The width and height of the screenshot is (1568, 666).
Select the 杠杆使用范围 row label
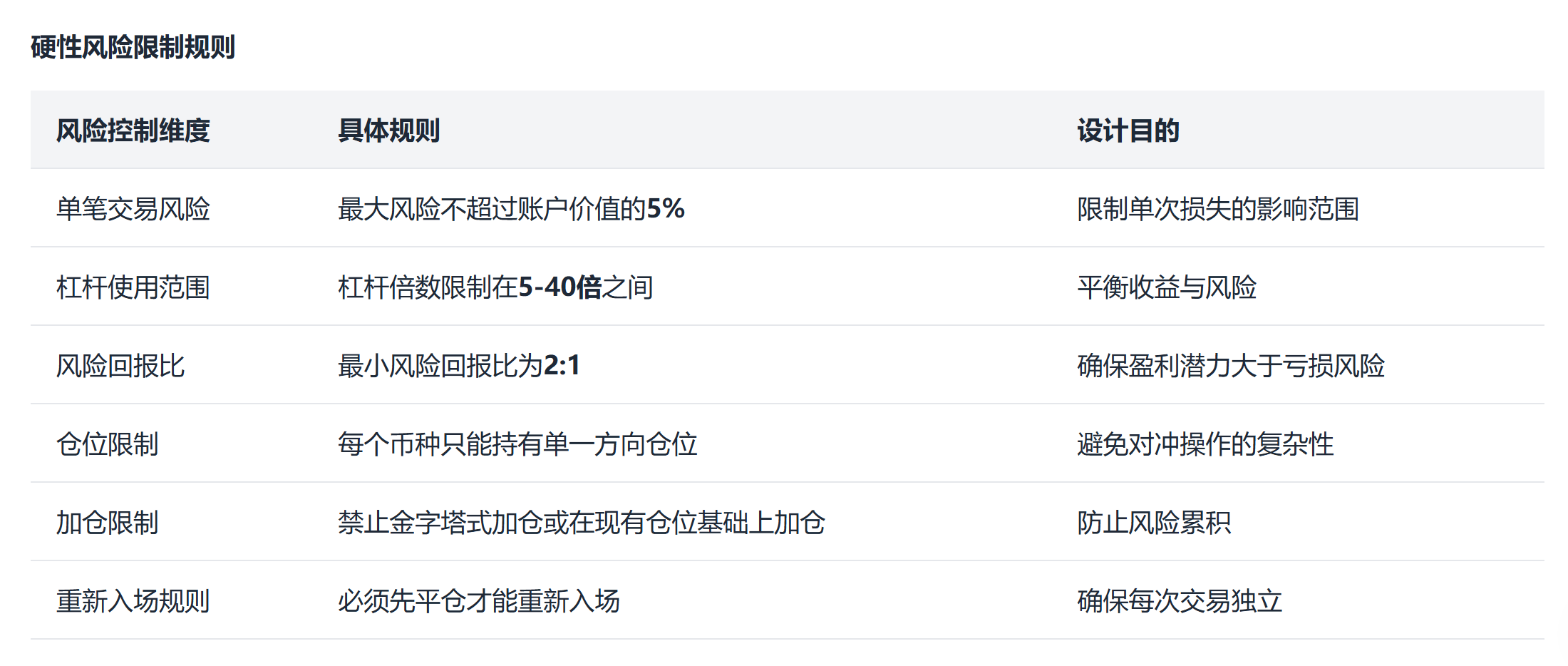(x=133, y=287)
